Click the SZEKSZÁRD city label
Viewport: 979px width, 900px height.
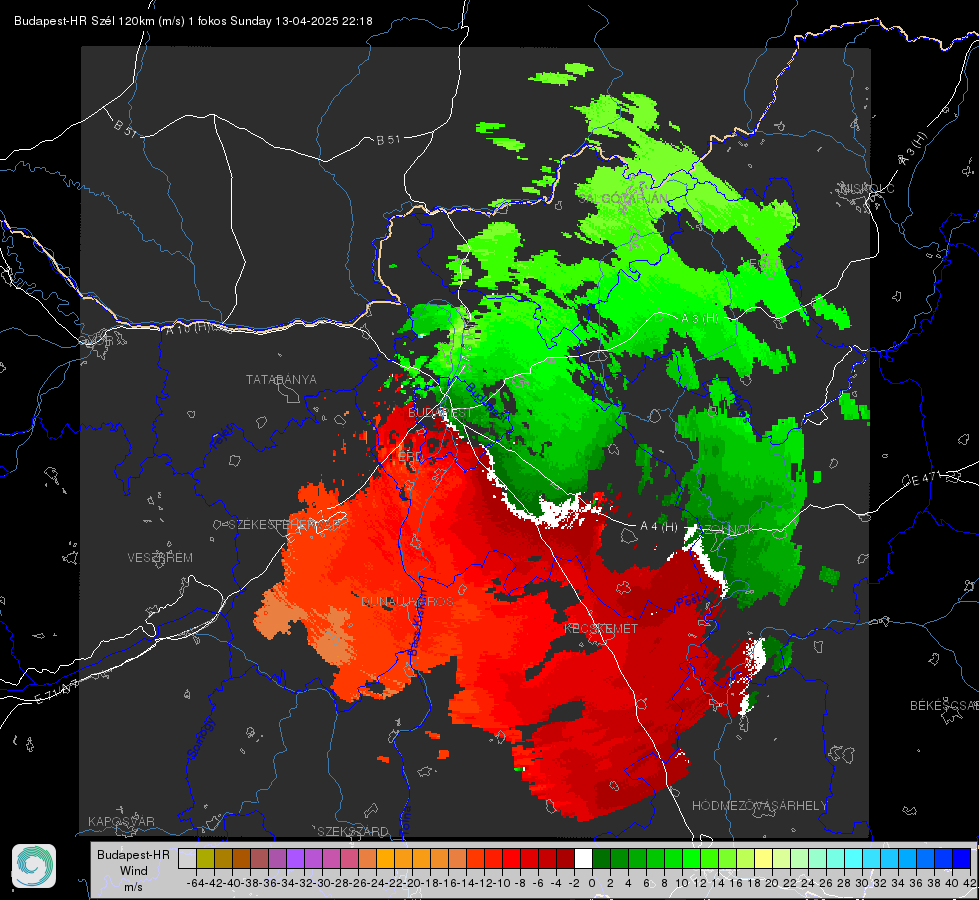click(353, 831)
